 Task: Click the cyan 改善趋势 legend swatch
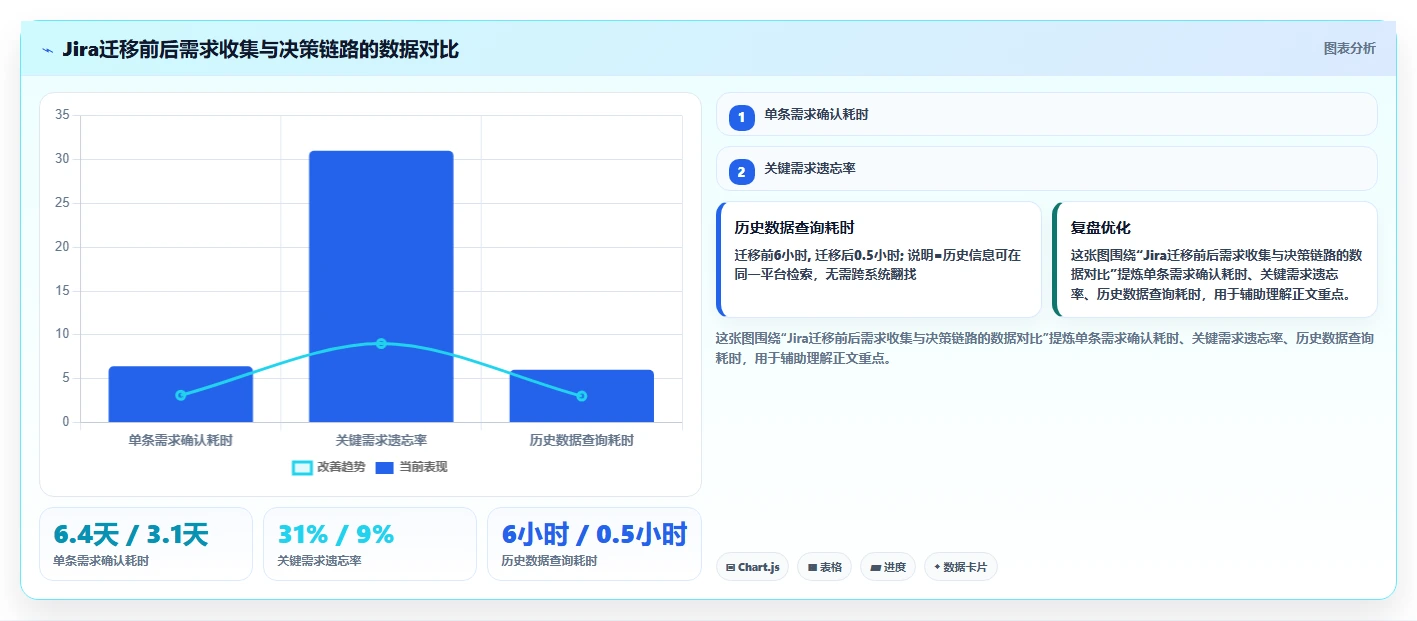(x=302, y=468)
